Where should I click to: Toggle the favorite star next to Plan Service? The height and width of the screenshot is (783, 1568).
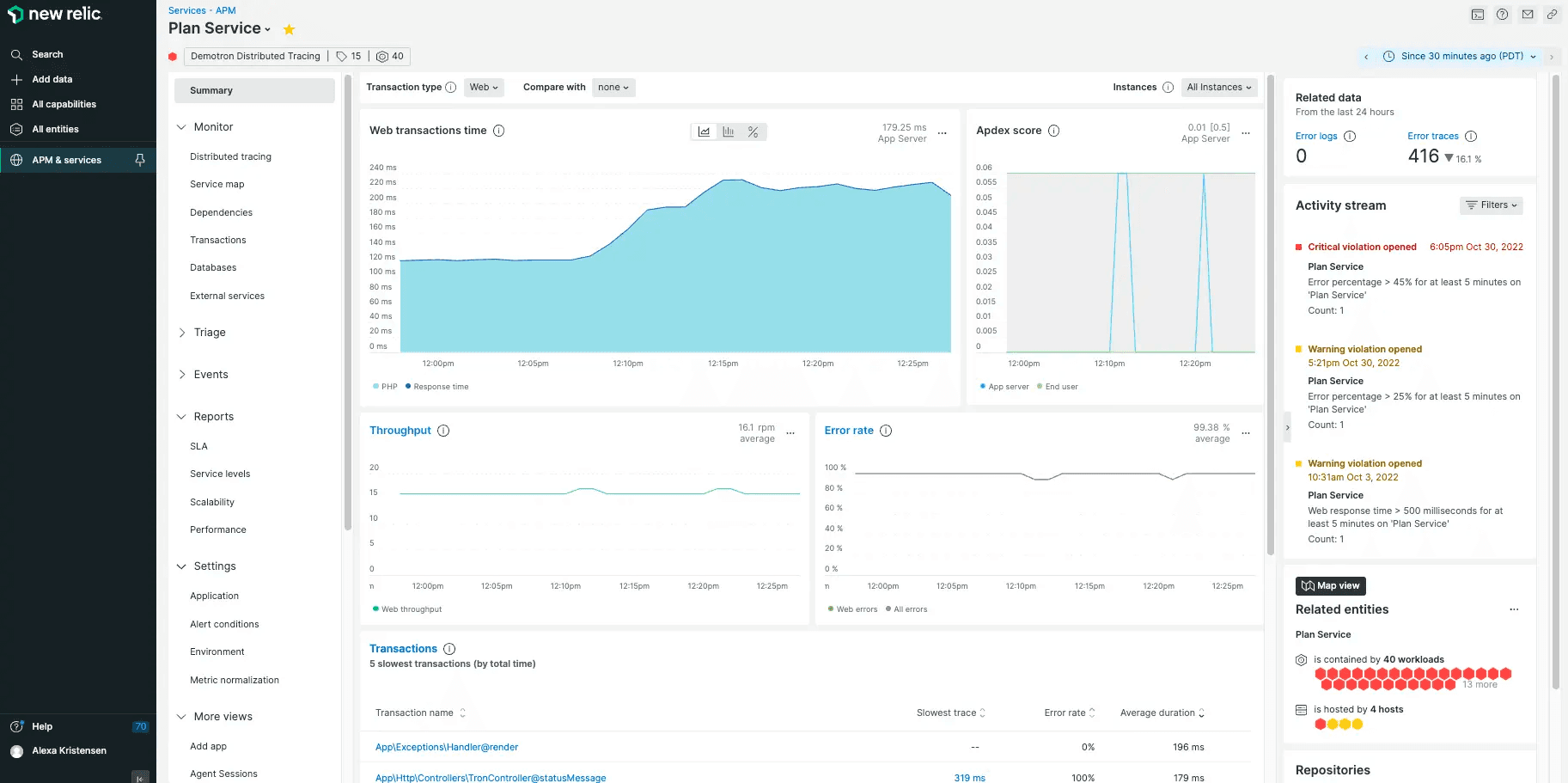289,28
